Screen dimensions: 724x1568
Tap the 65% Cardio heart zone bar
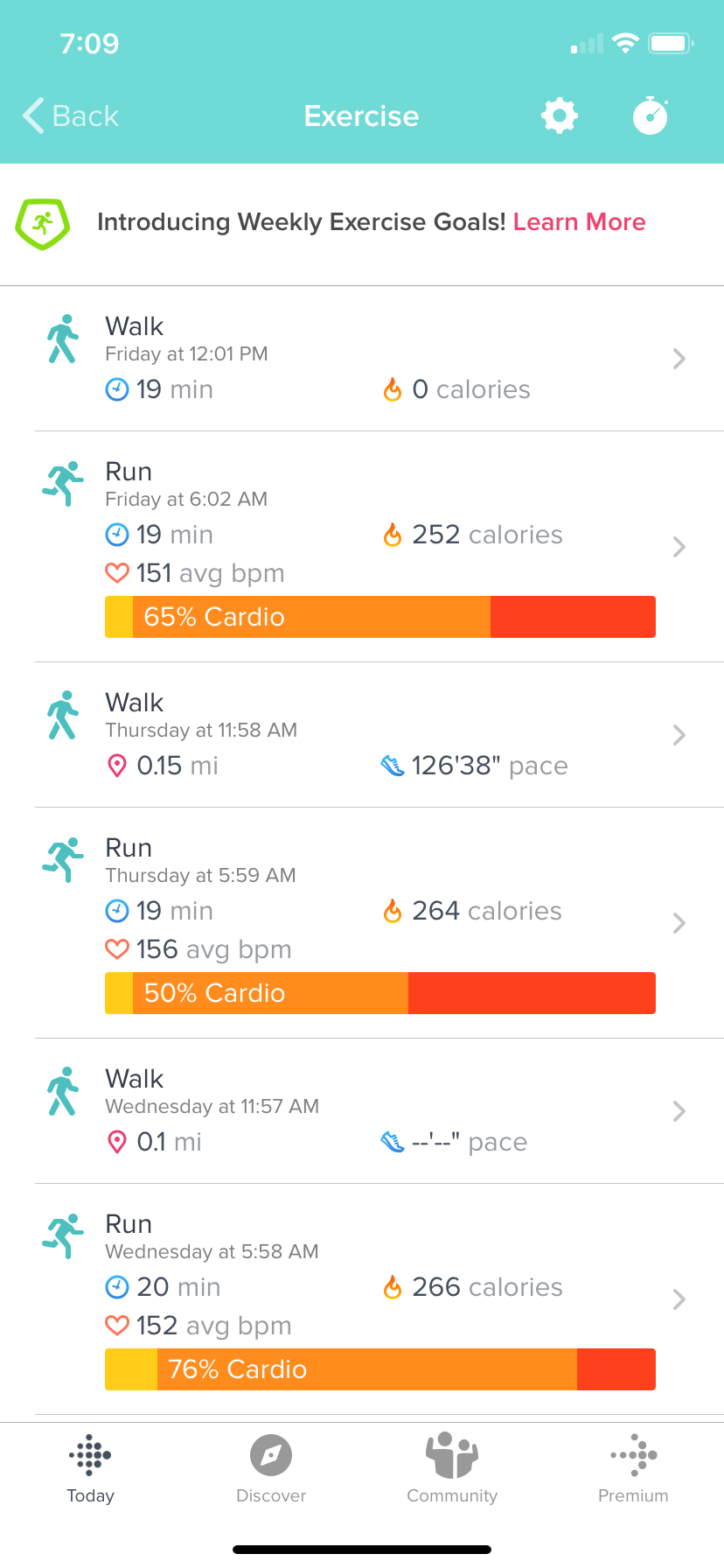point(379,617)
